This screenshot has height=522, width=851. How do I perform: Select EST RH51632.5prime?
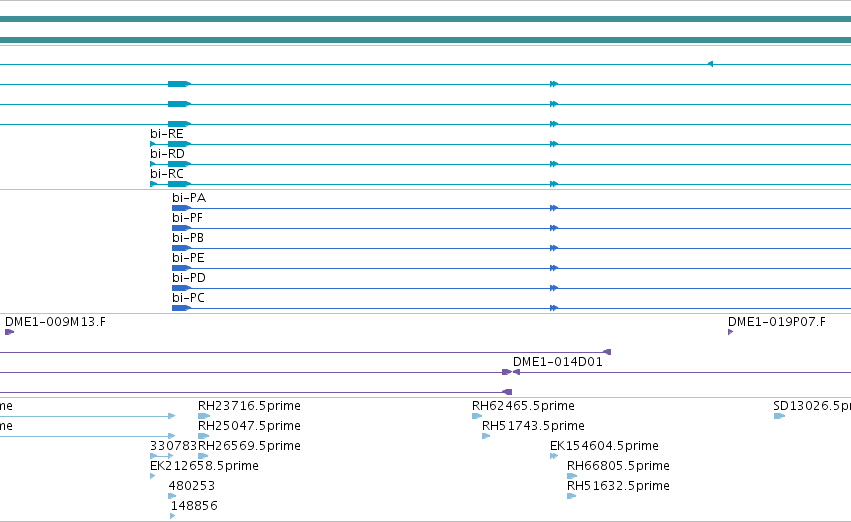coord(618,487)
